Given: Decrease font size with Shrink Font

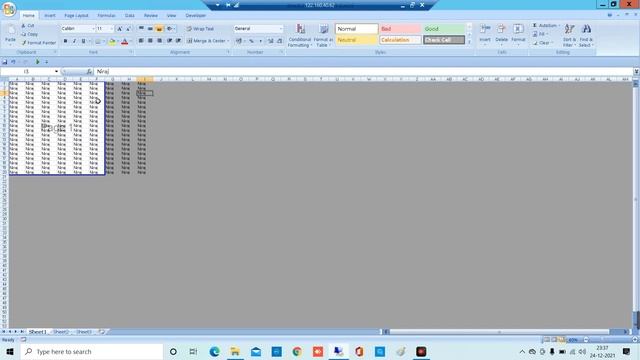Looking at the screenshot, I should tap(128, 29).
